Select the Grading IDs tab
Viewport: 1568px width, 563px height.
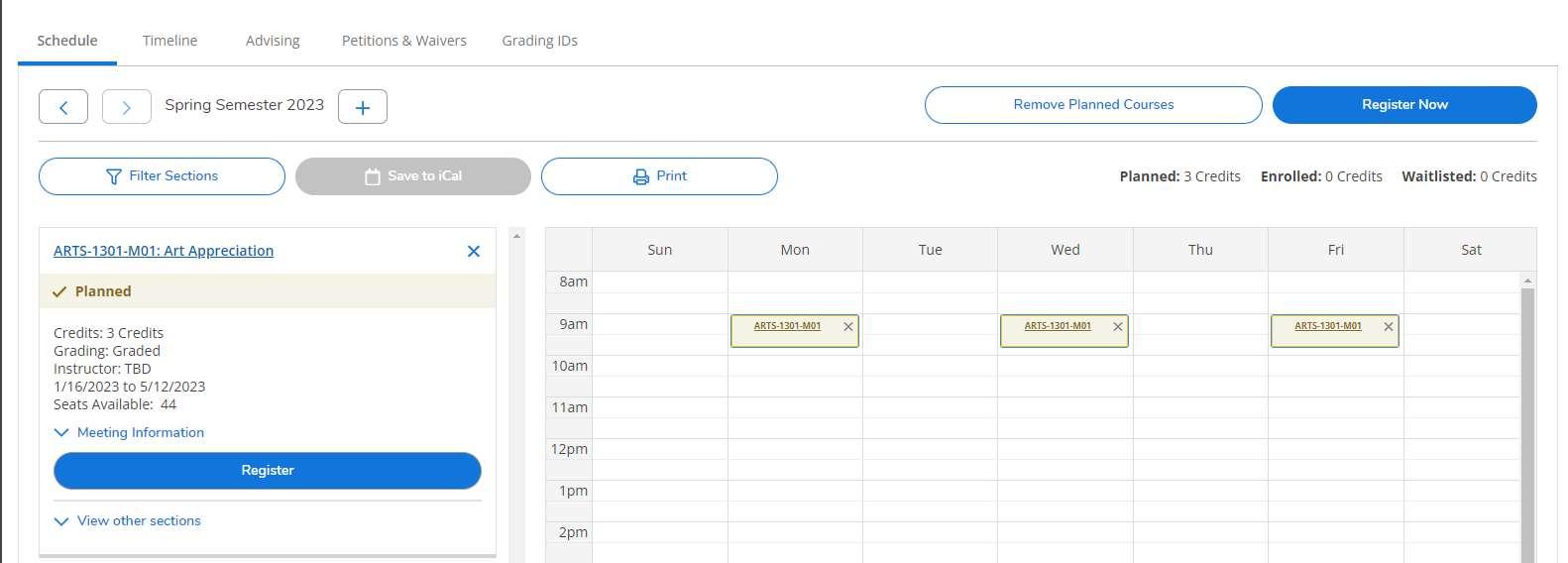coord(539,41)
